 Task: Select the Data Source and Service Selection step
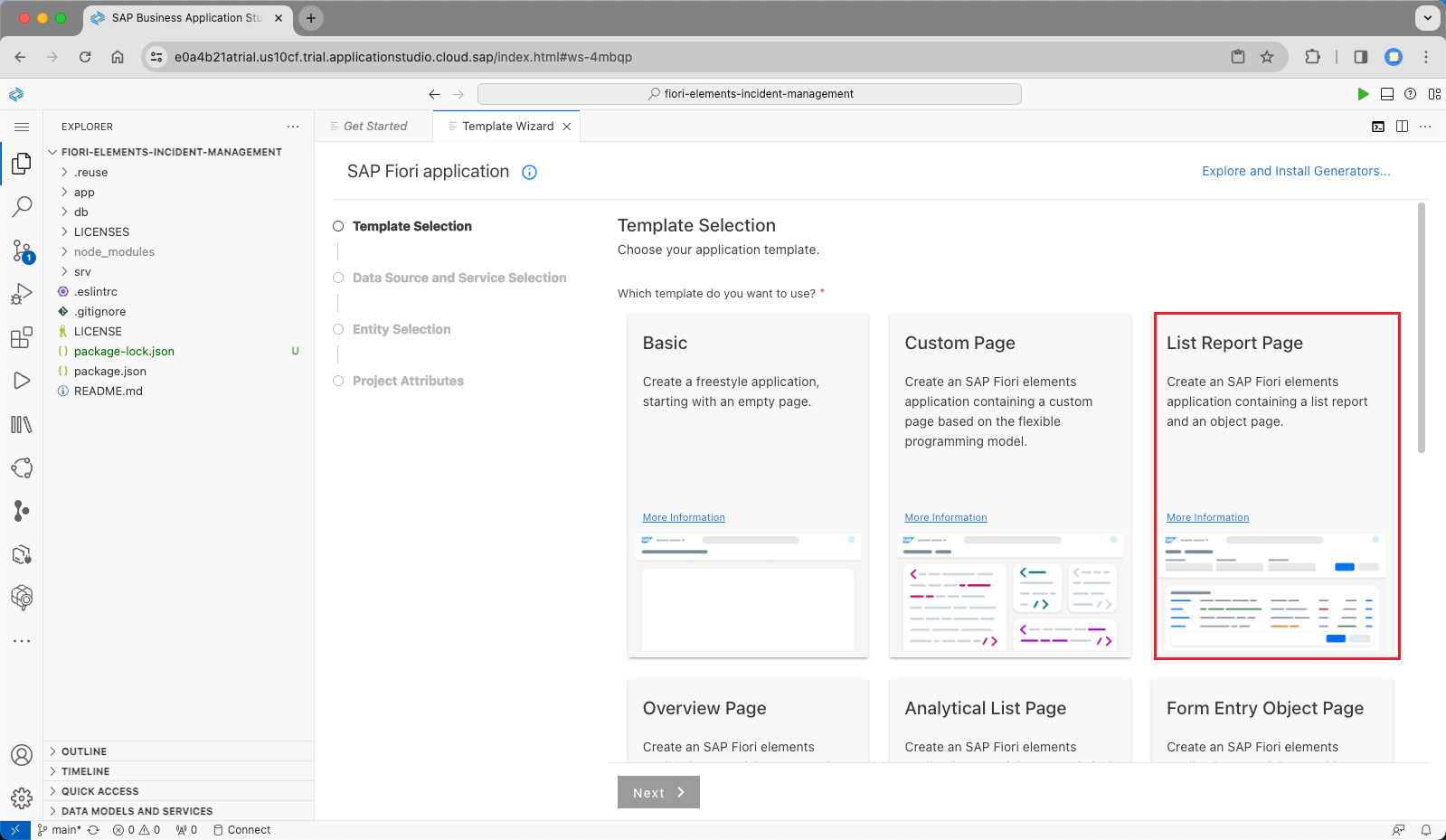coord(458,278)
